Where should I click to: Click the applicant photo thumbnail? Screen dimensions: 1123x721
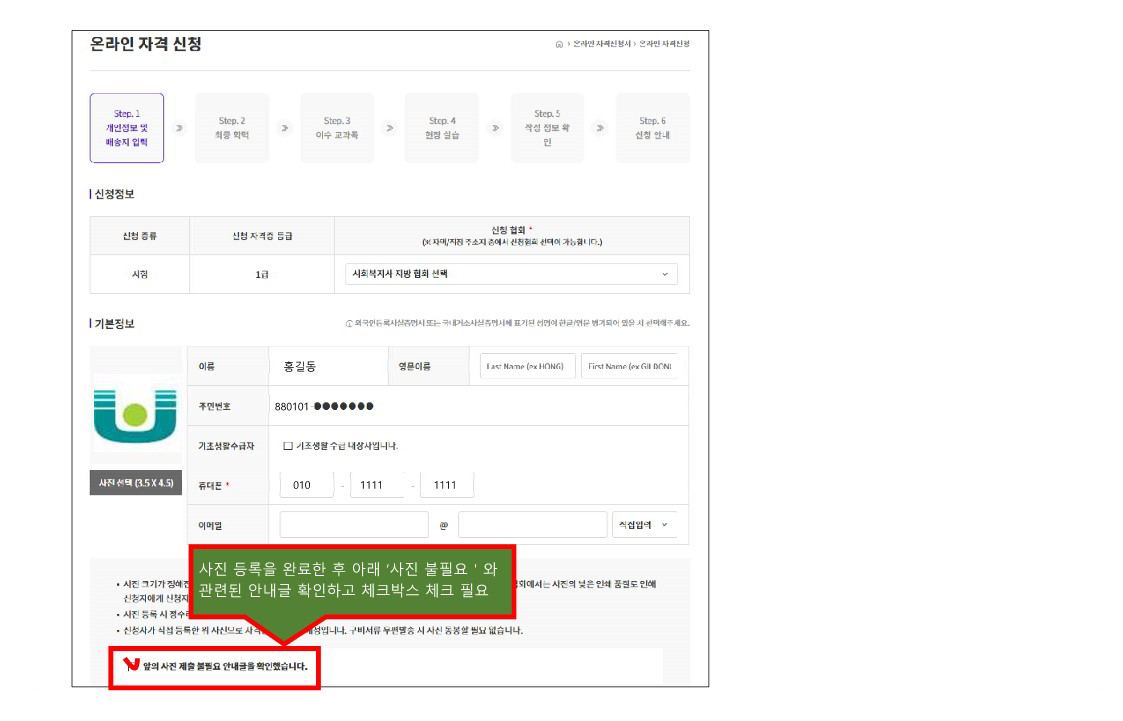point(135,415)
